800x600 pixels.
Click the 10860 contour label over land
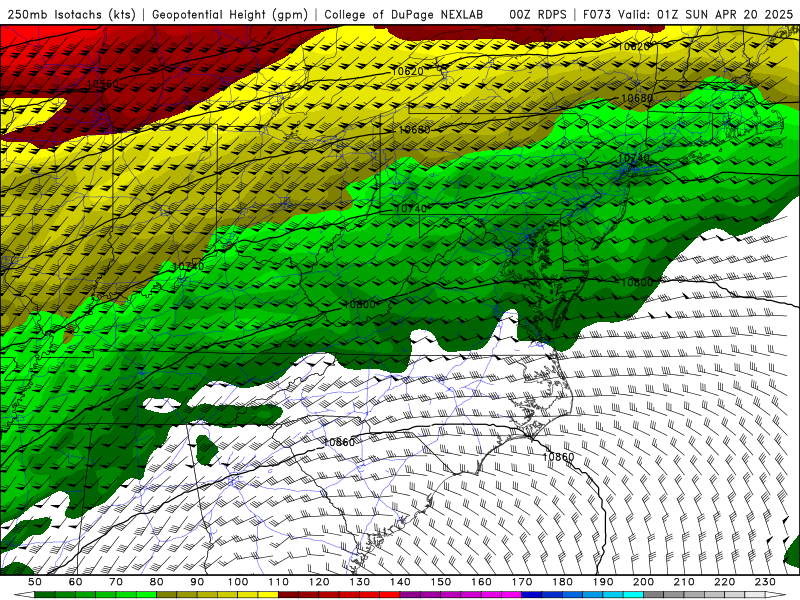click(339, 442)
